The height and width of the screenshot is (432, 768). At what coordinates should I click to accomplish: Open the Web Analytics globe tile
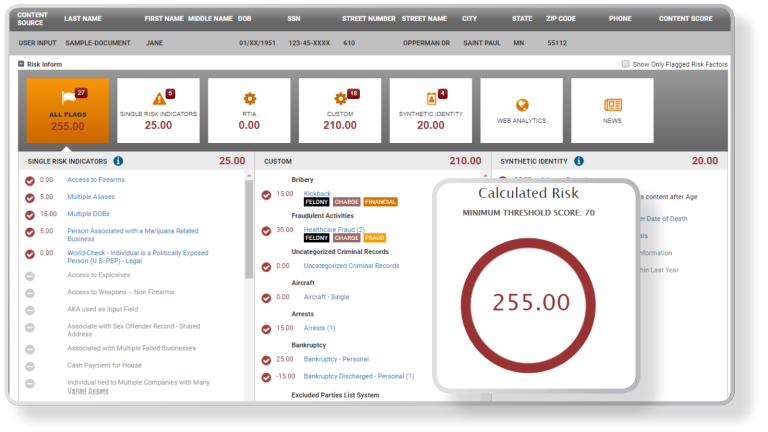coord(521,110)
